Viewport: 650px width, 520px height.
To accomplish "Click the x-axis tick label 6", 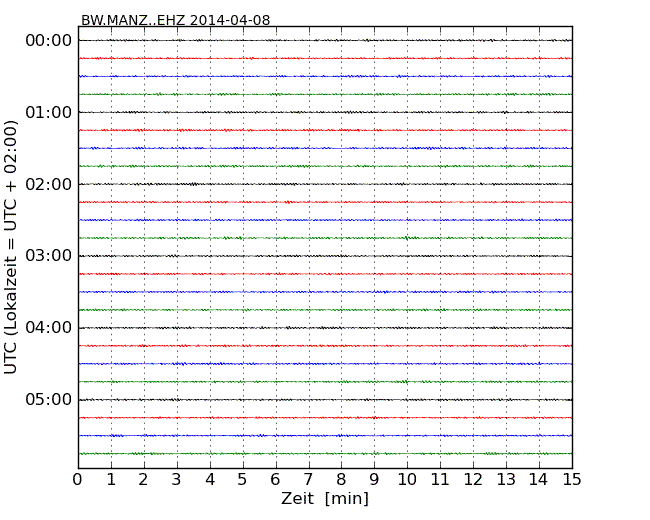I will tap(275, 479).
